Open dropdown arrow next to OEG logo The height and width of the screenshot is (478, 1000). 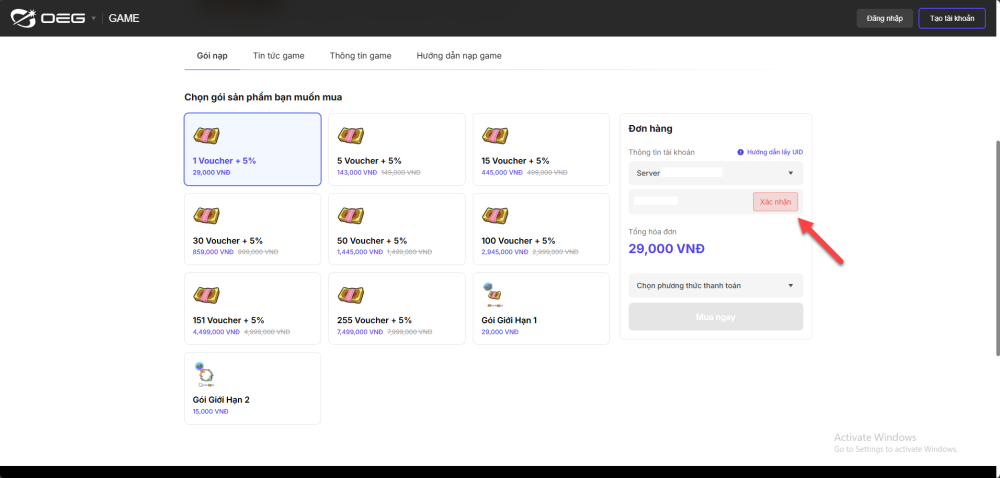[94, 18]
